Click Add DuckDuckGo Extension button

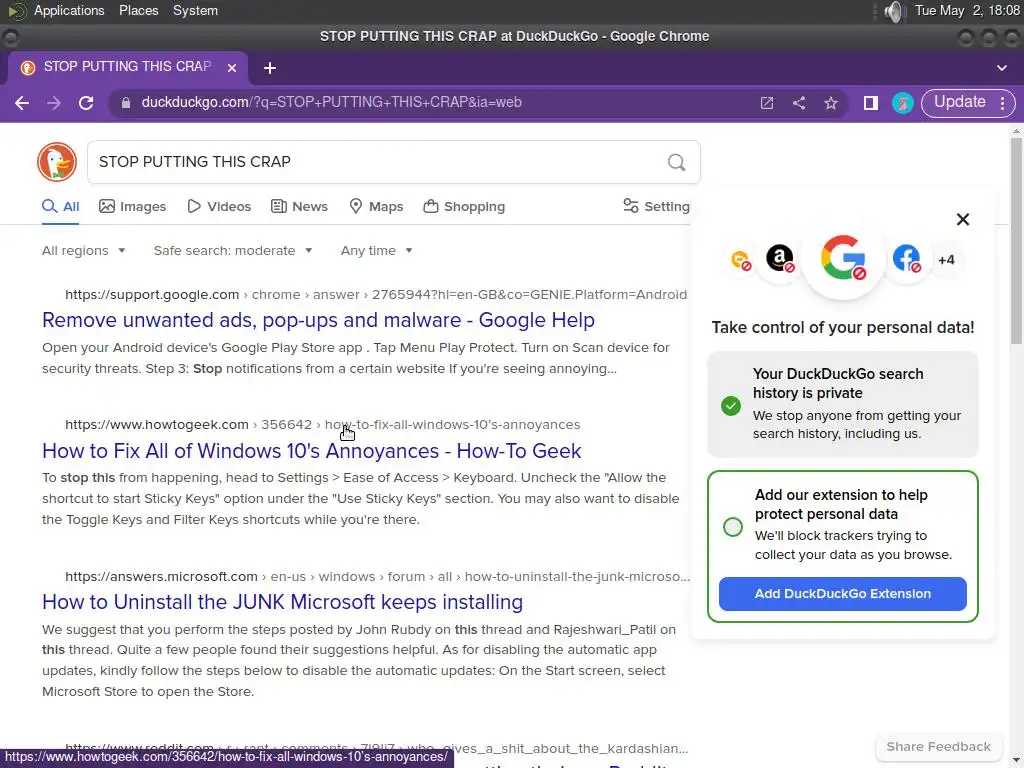[x=842, y=594]
